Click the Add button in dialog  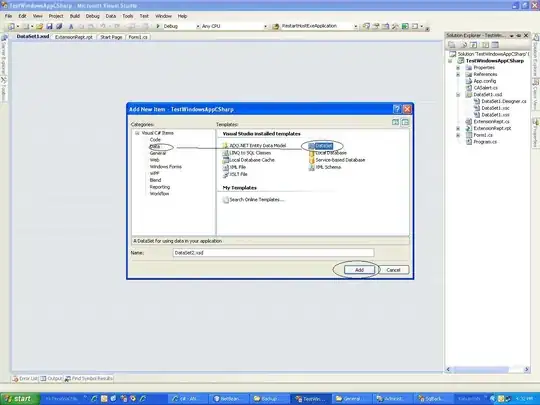[359, 270]
